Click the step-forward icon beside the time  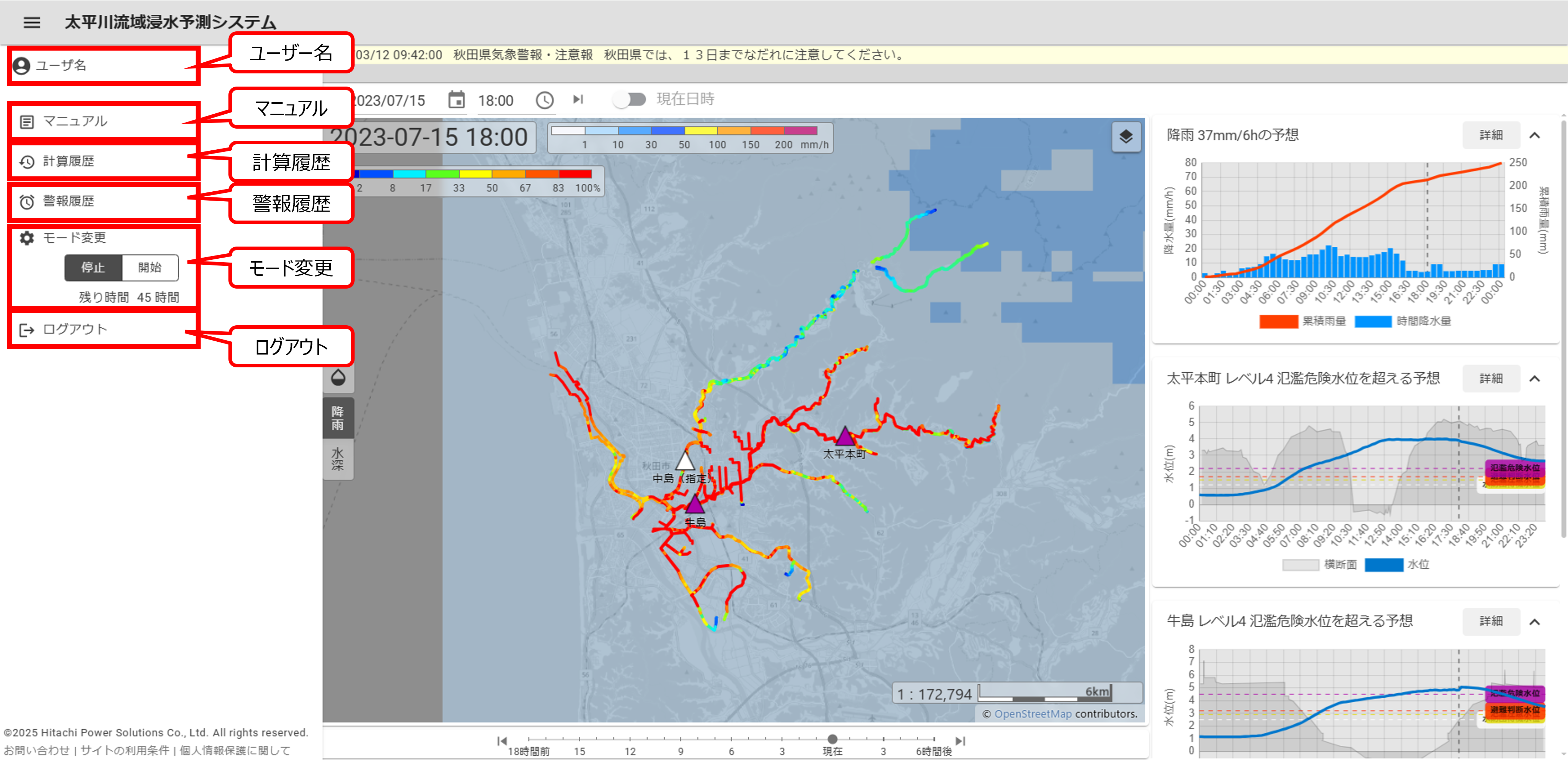tap(578, 99)
